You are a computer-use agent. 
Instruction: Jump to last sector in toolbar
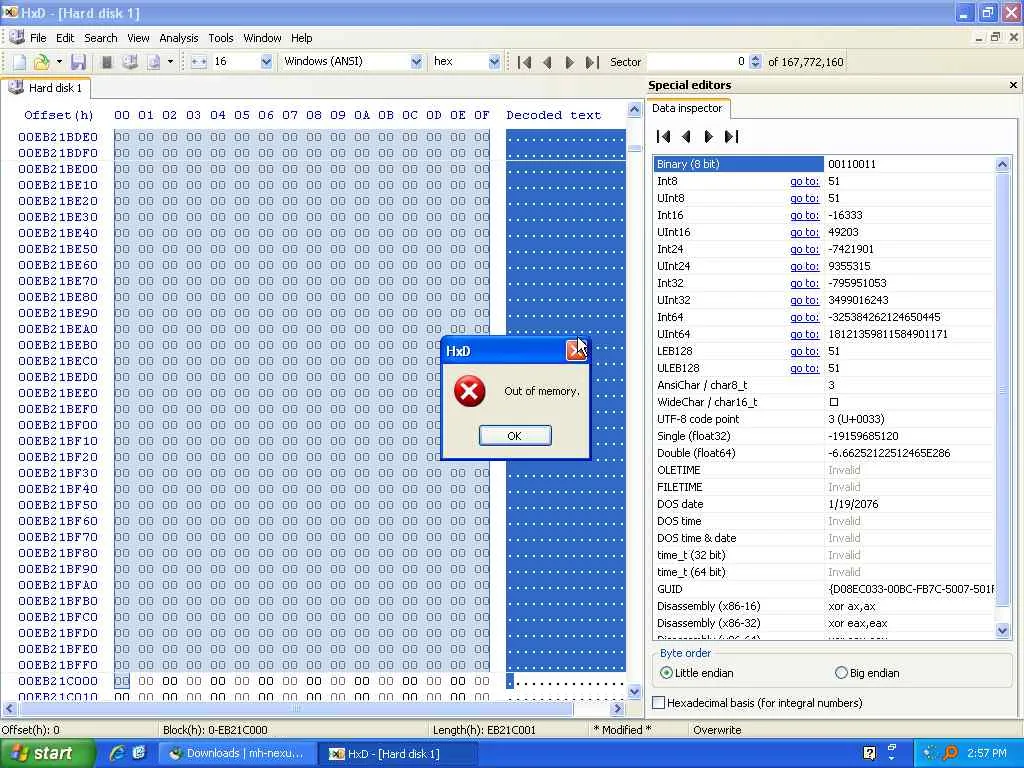[592, 62]
